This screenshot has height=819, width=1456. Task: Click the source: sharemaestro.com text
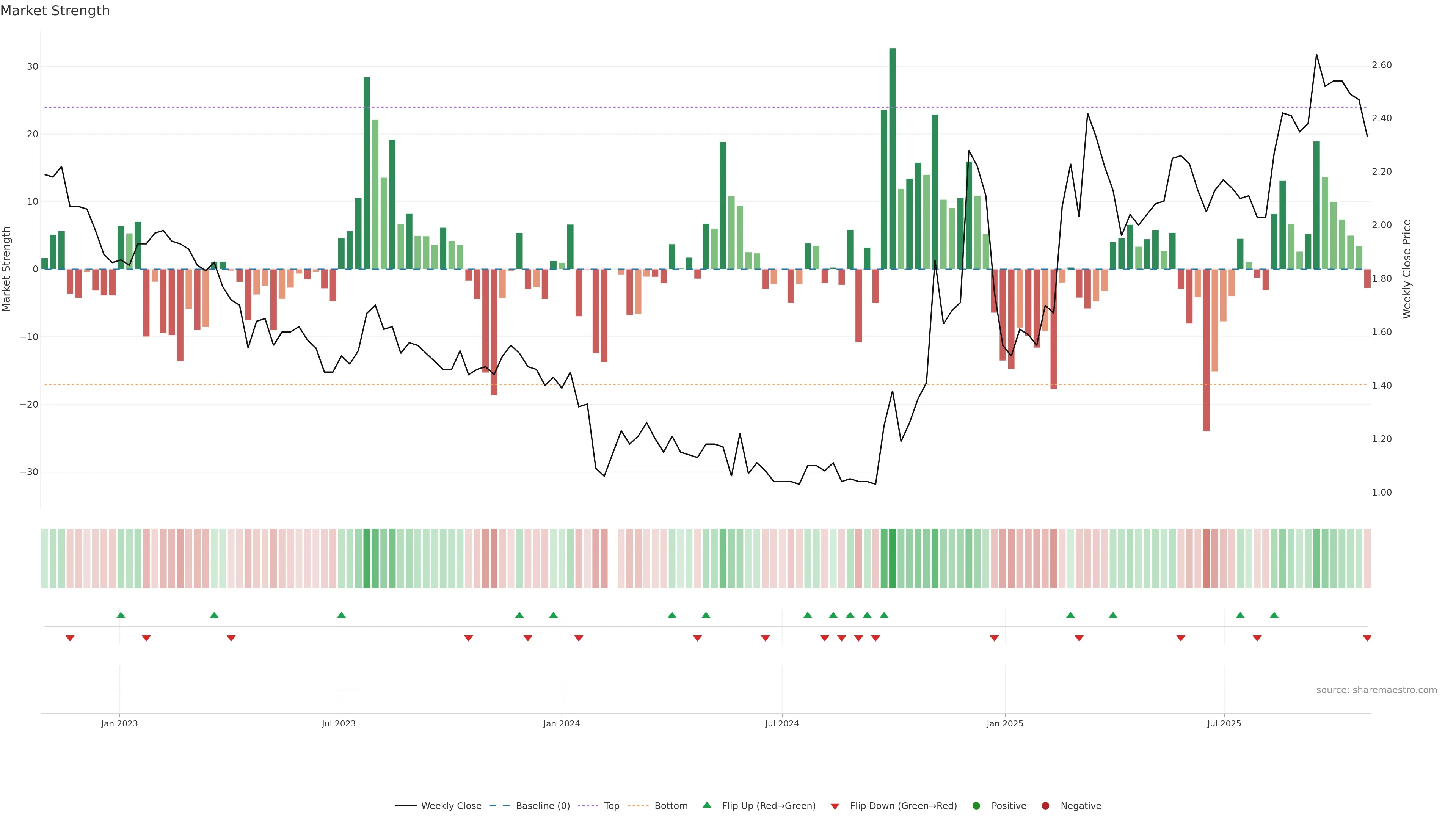pos(1376,690)
